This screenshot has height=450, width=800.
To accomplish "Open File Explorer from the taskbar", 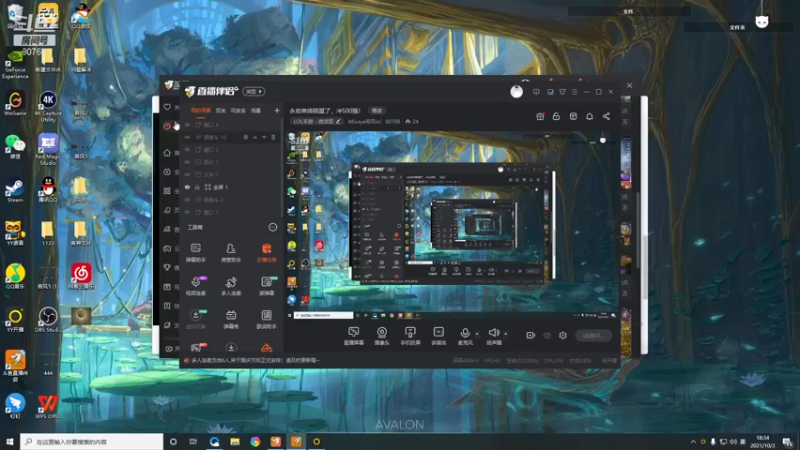I will pyautogui.click(x=235, y=441).
